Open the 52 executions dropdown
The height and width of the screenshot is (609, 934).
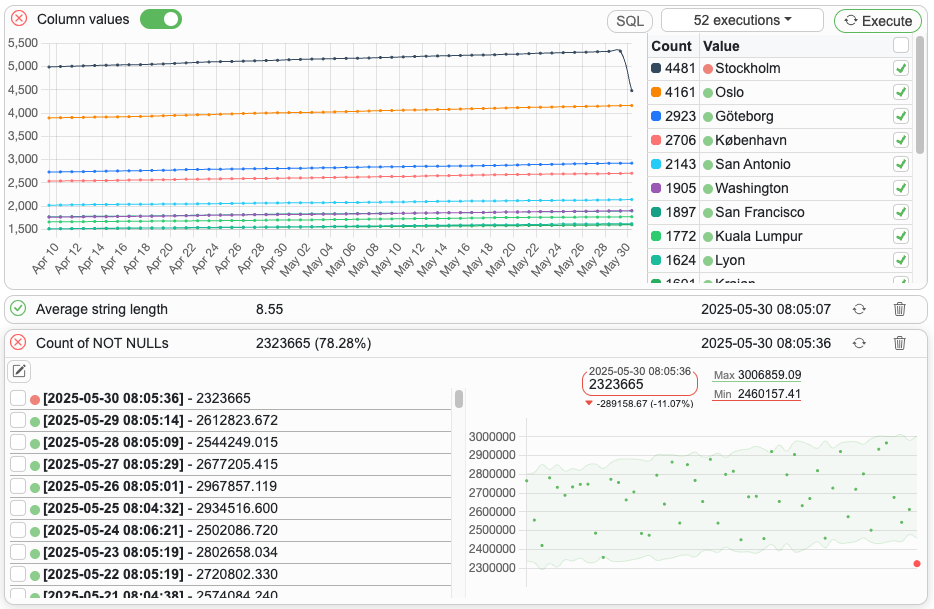click(x=742, y=20)
